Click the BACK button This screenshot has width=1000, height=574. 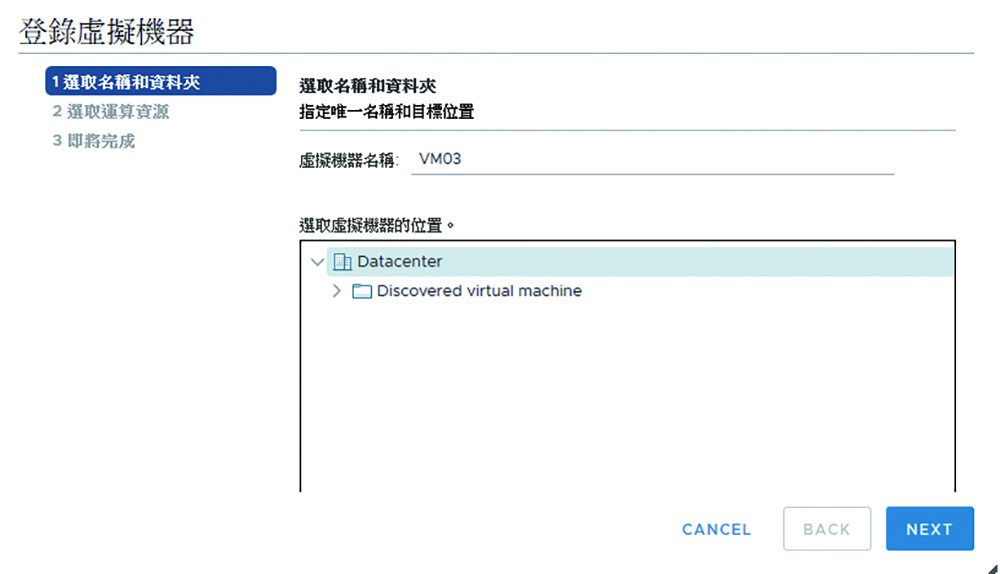(827, 529)
